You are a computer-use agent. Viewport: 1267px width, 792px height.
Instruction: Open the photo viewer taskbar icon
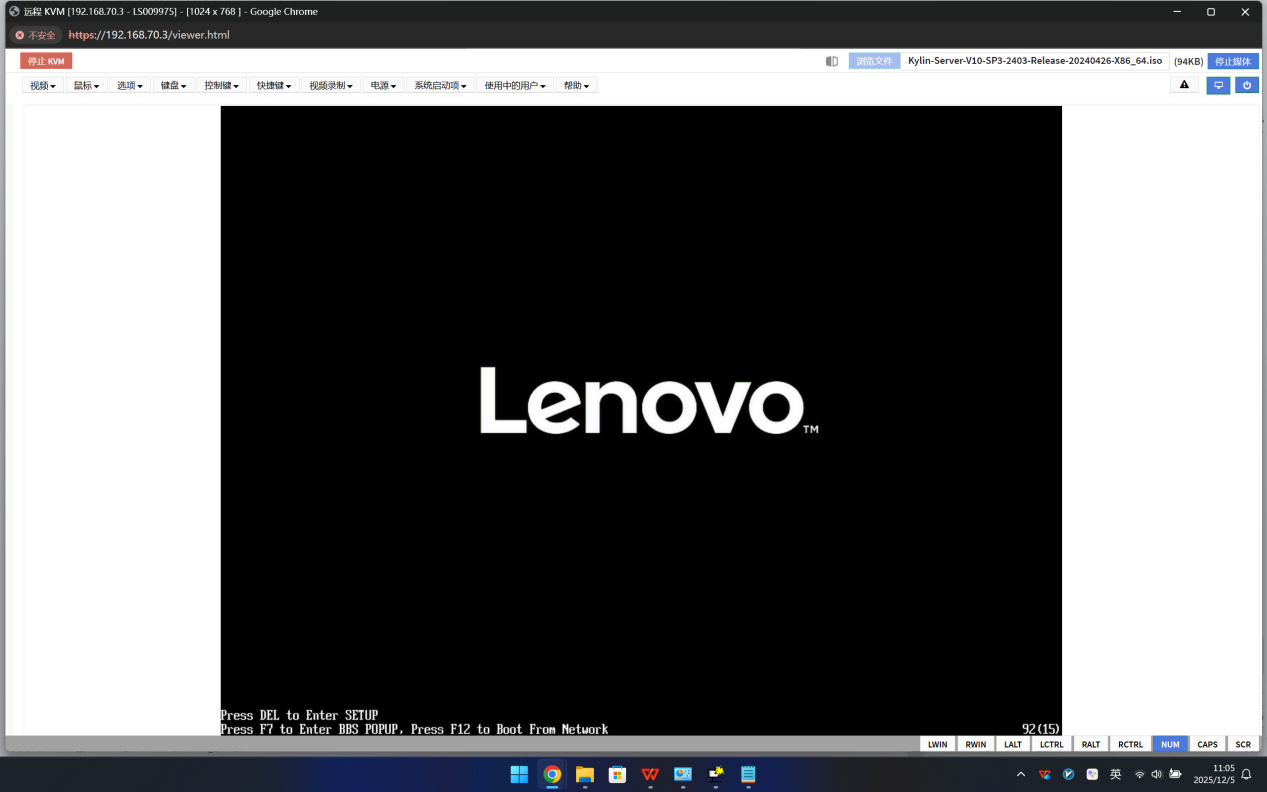tap(683, 774)
